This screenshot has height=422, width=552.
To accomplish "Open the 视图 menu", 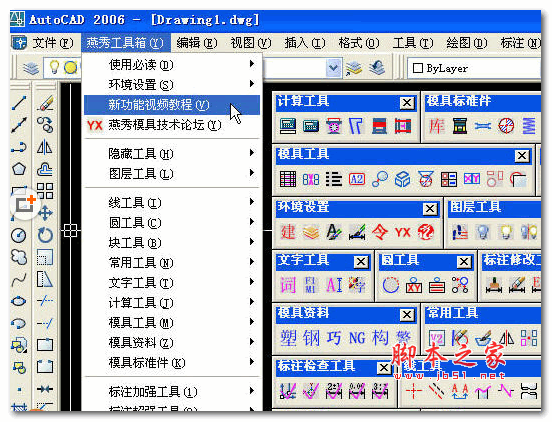I will point(251,43).
